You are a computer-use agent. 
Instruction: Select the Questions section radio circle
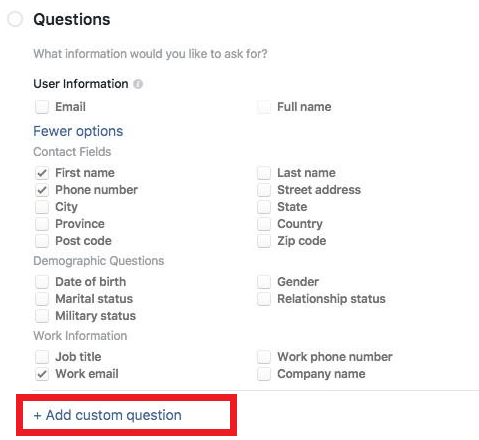[x=15, y=19]
